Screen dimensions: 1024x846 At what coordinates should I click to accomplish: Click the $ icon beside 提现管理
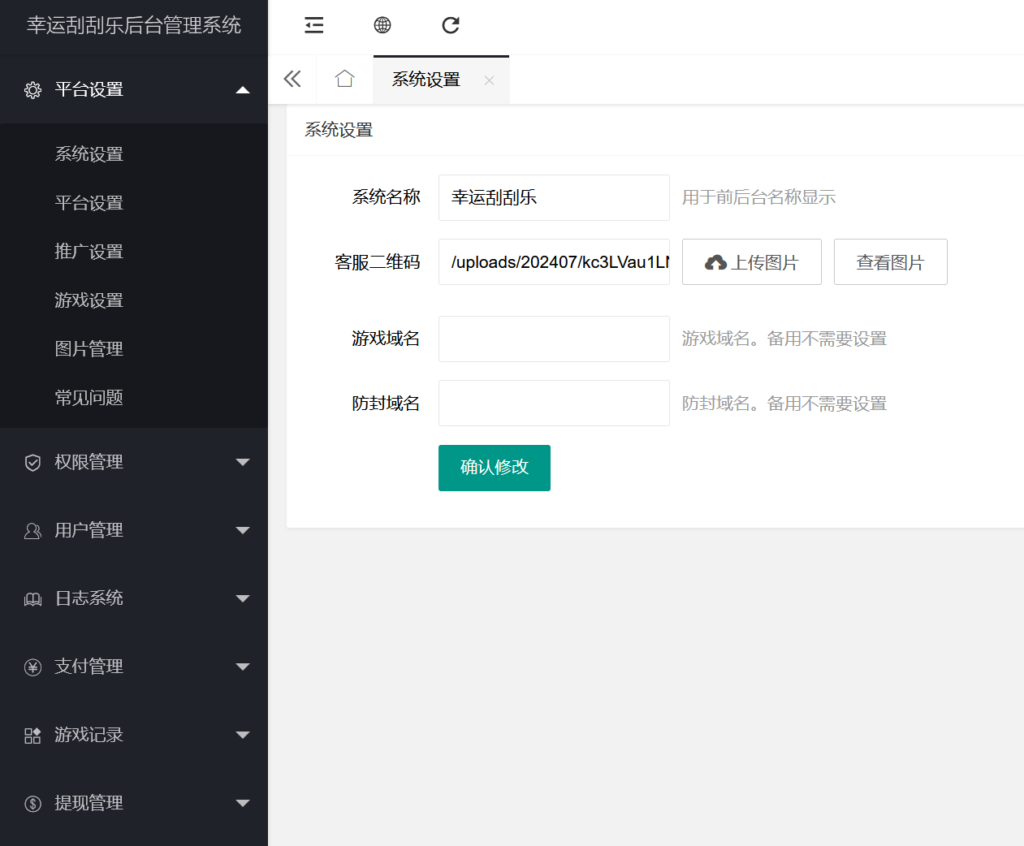click(30, 802)
